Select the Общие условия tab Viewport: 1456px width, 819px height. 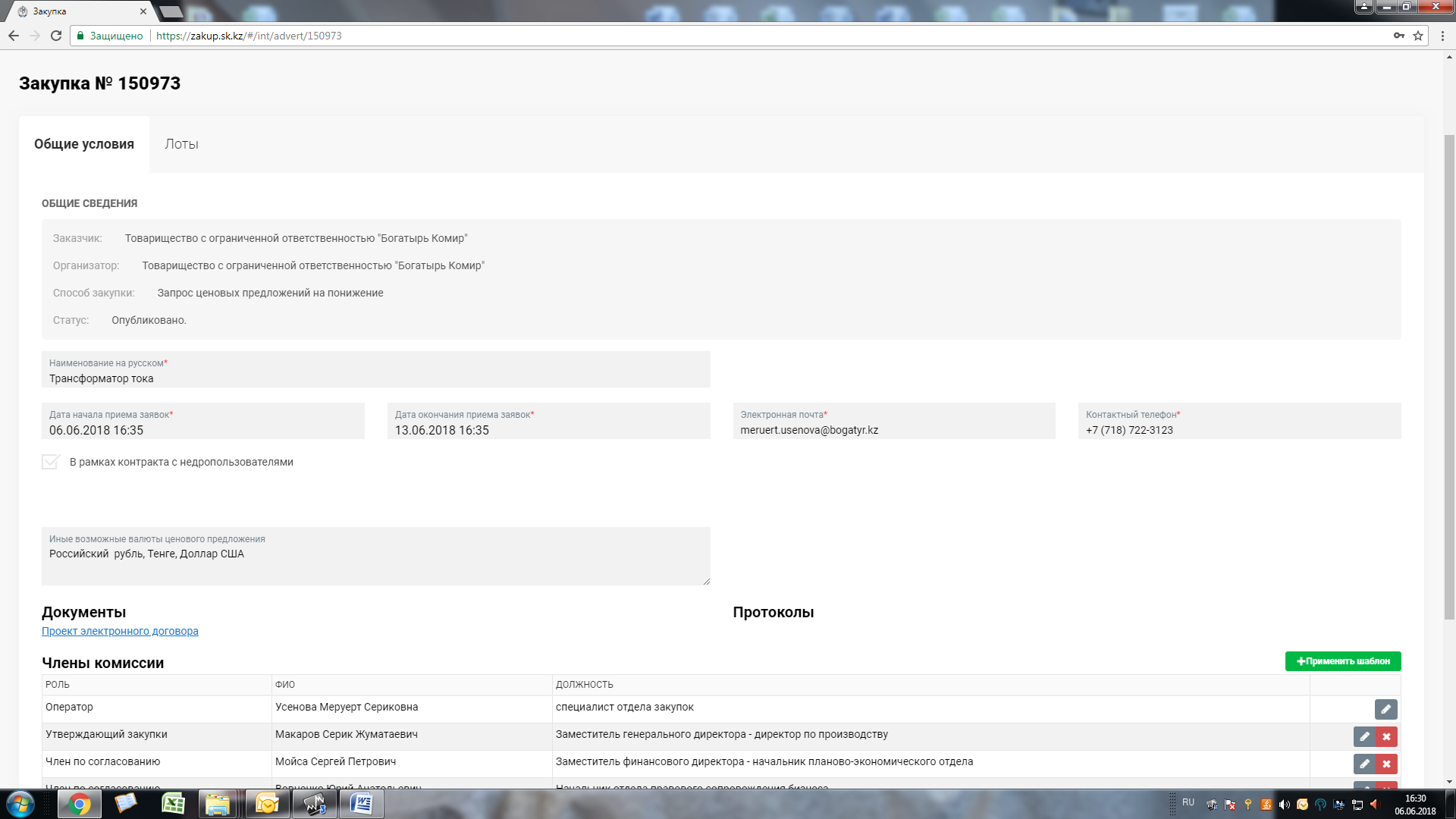click(84, 144)
